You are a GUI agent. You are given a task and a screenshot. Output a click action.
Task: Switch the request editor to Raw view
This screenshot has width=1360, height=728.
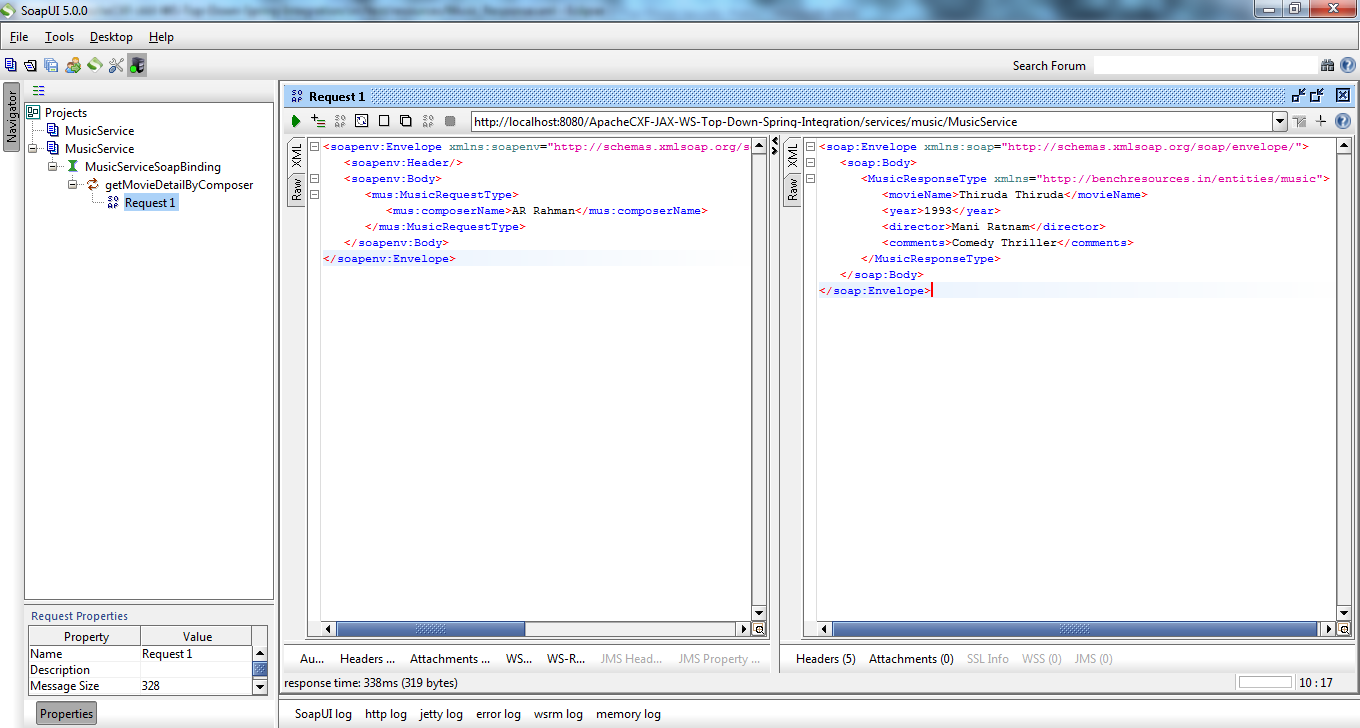[x=297, y=190]
